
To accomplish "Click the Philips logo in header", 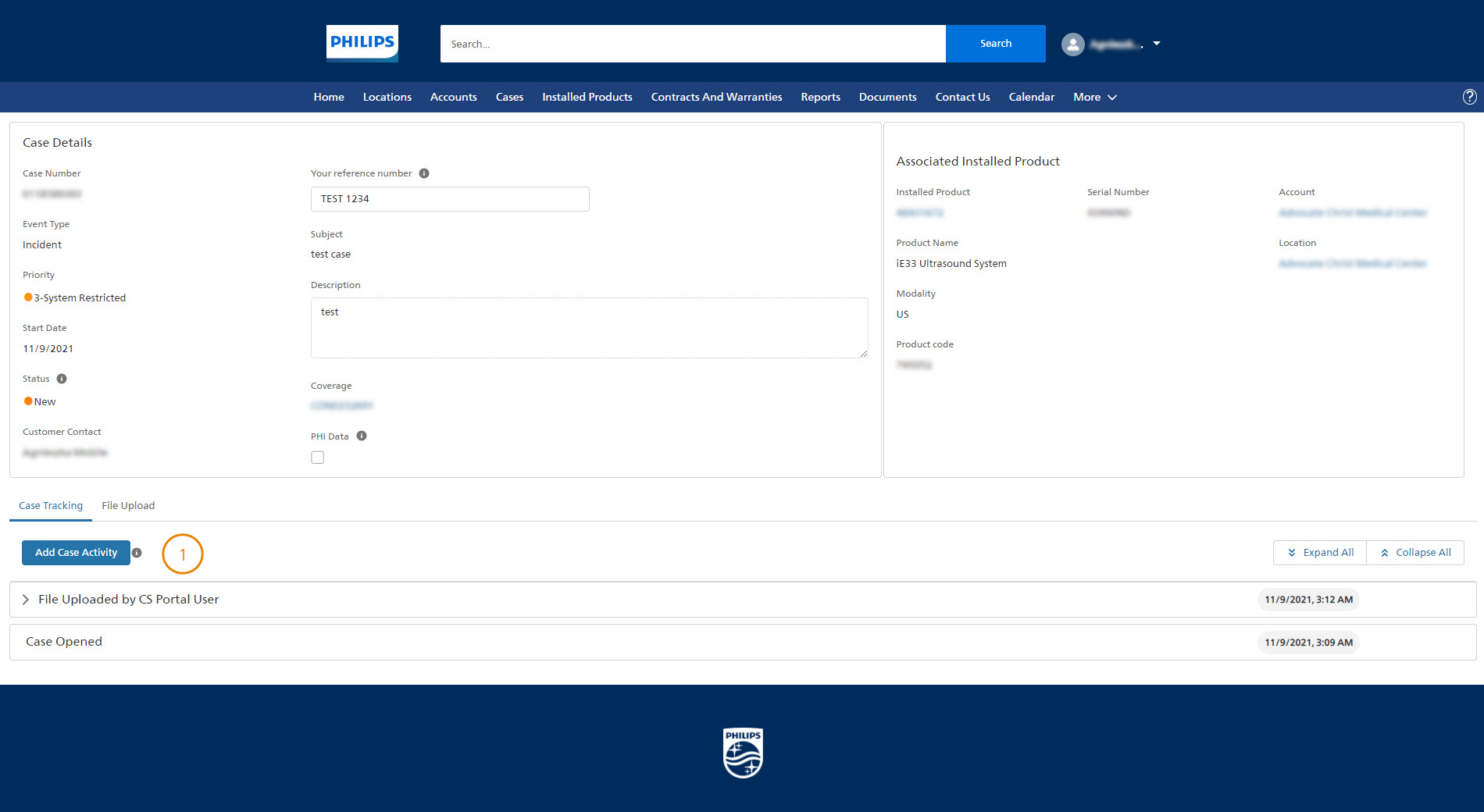I will coord(362,43).
